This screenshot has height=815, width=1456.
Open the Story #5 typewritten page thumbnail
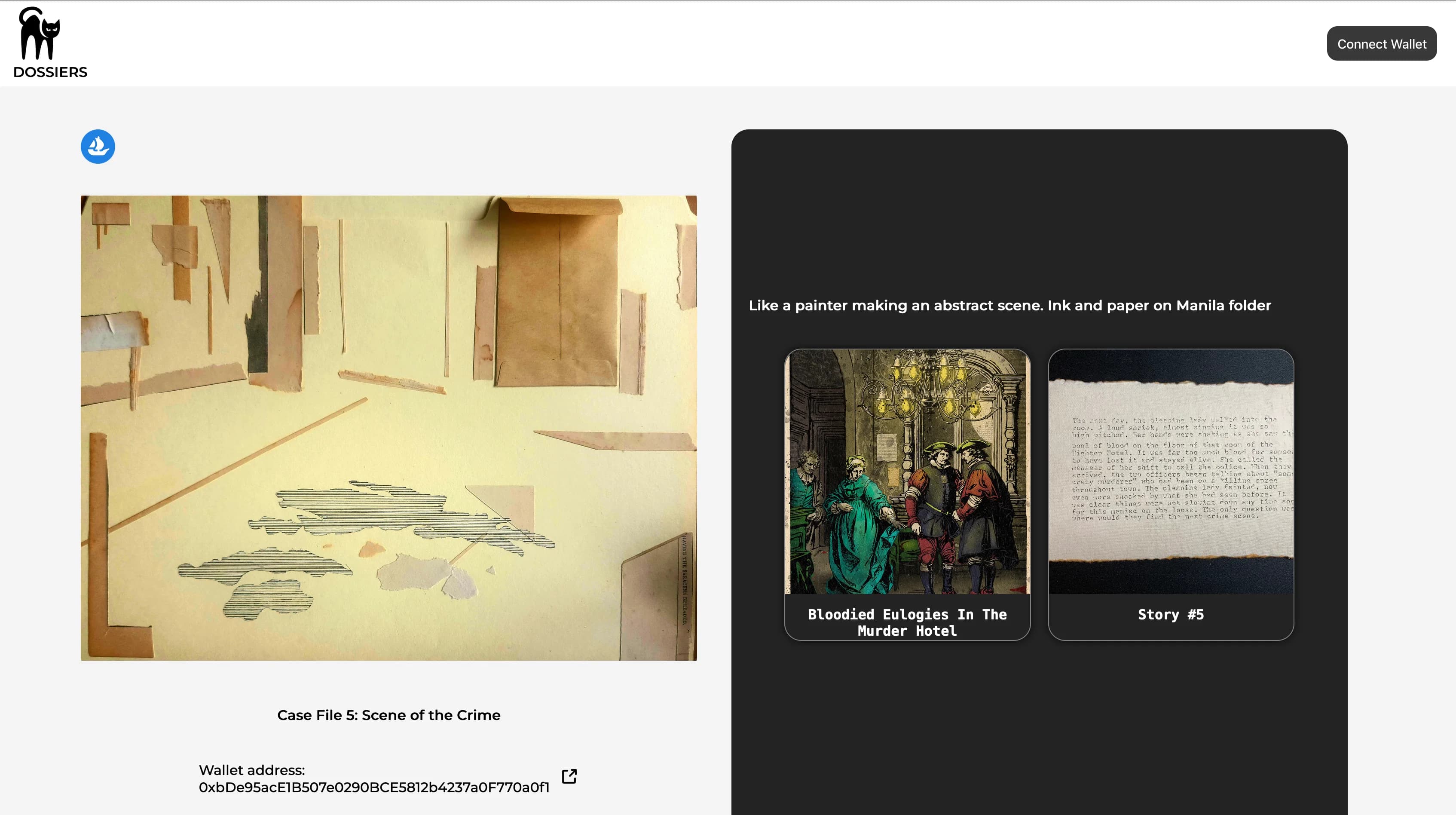click(1171, 472)
